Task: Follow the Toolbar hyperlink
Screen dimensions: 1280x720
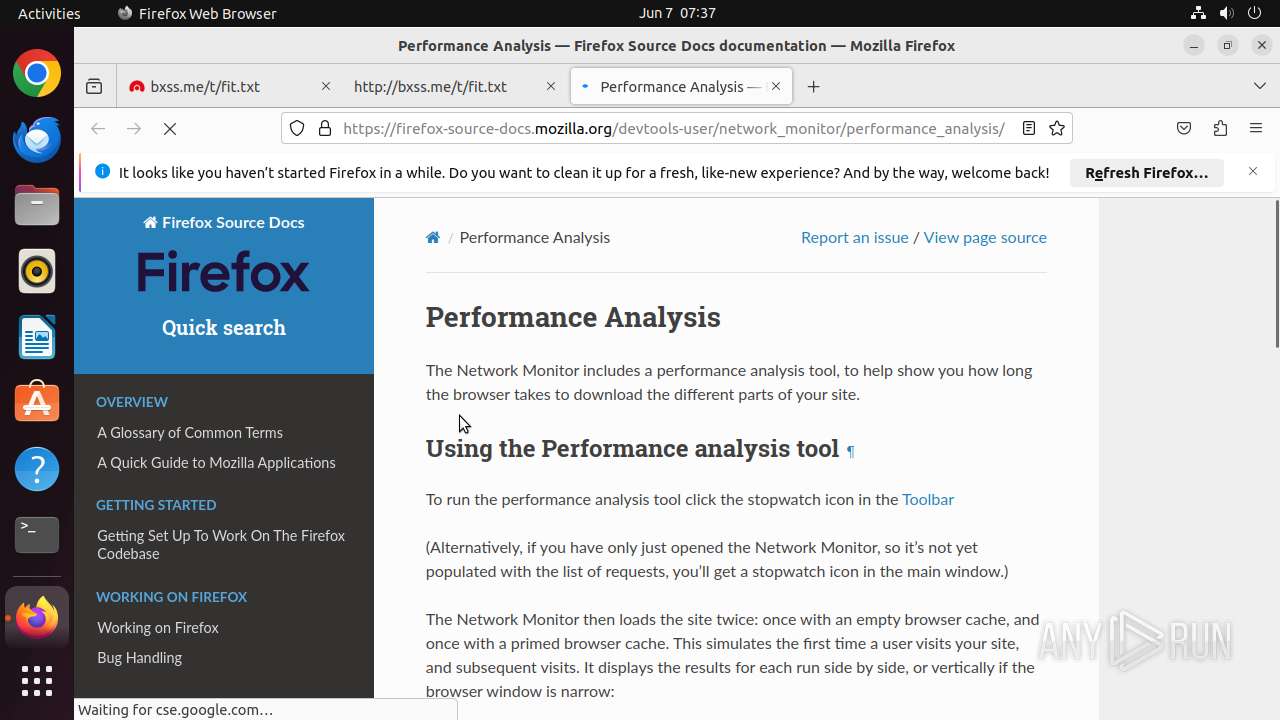Action: coord(927,500)
